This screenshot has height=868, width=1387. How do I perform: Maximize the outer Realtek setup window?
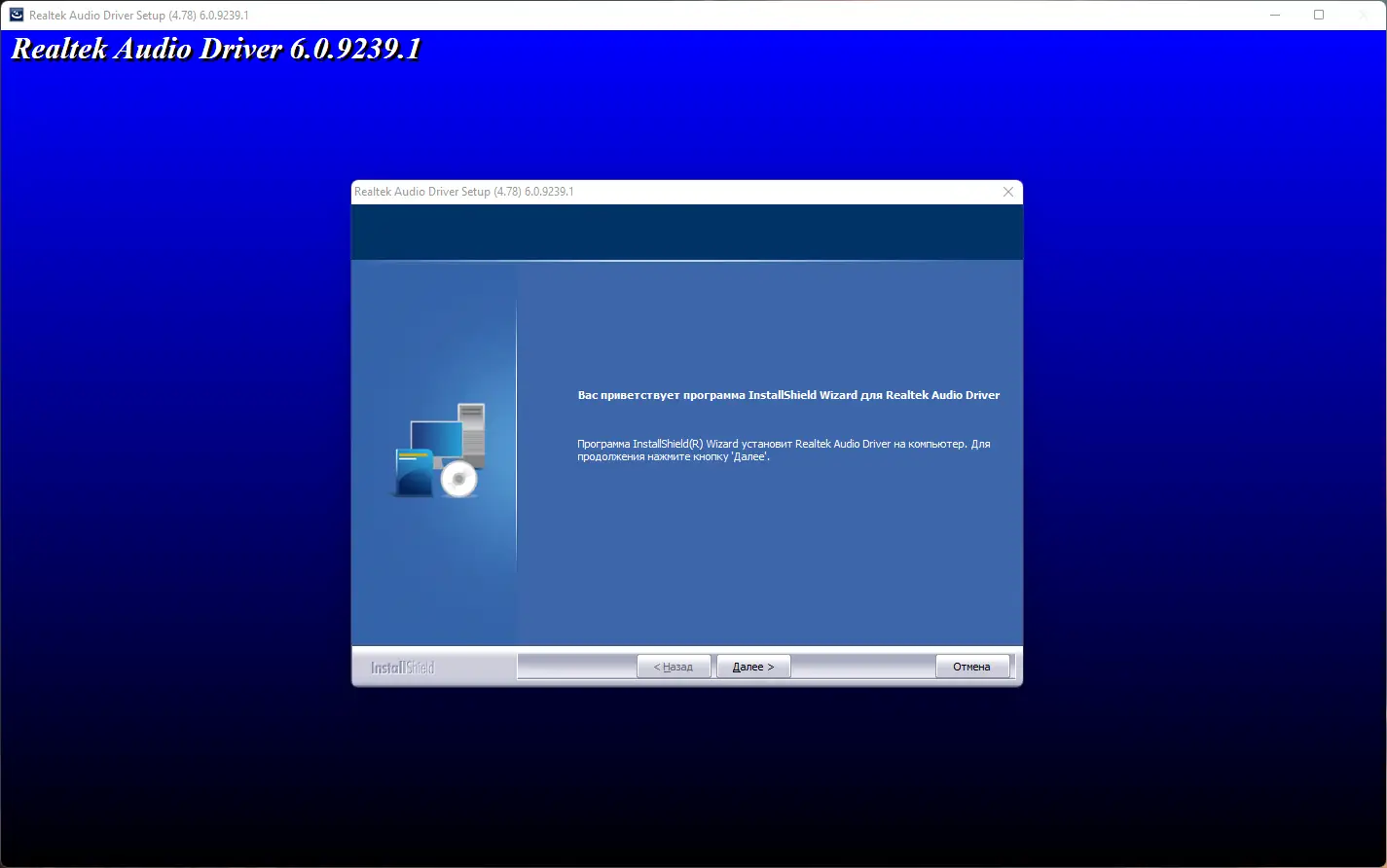[x=1319, y=15]
